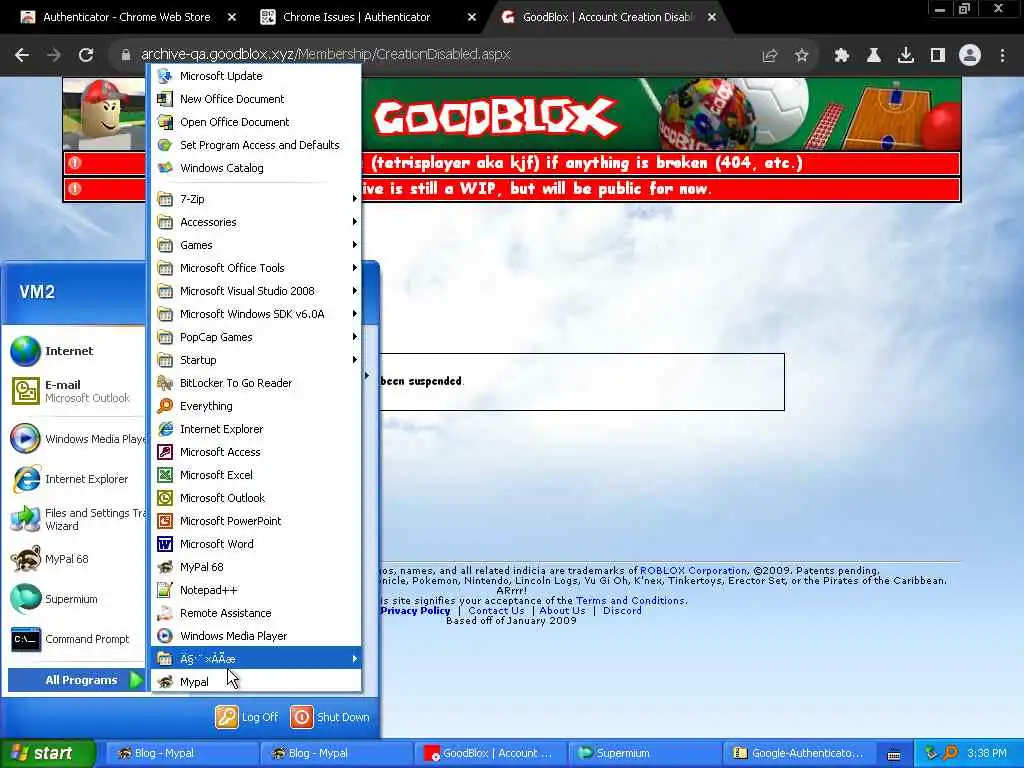Open the Terms and Conditions link

point(630,600)
